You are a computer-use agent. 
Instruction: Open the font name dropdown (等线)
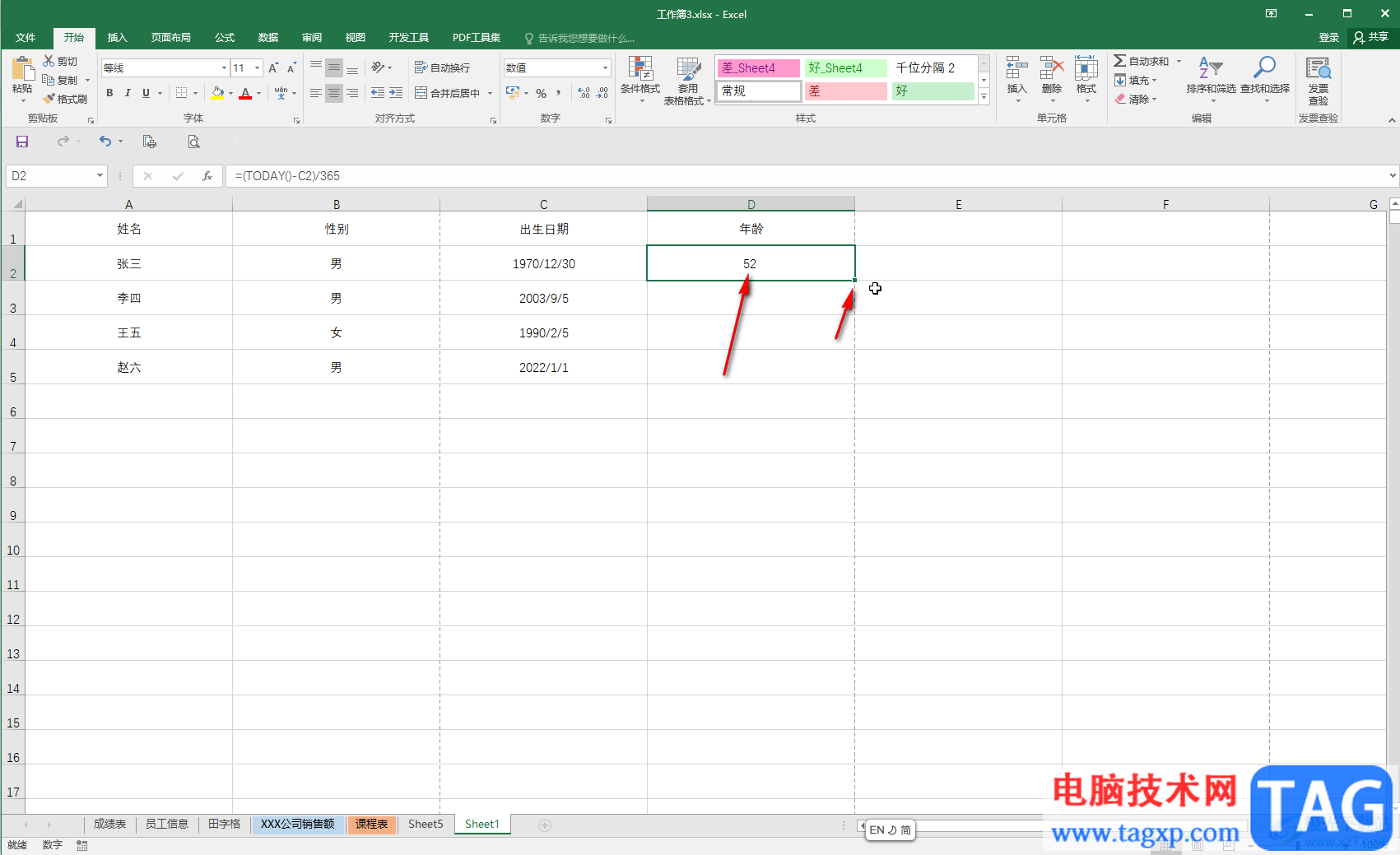point(224,68)
